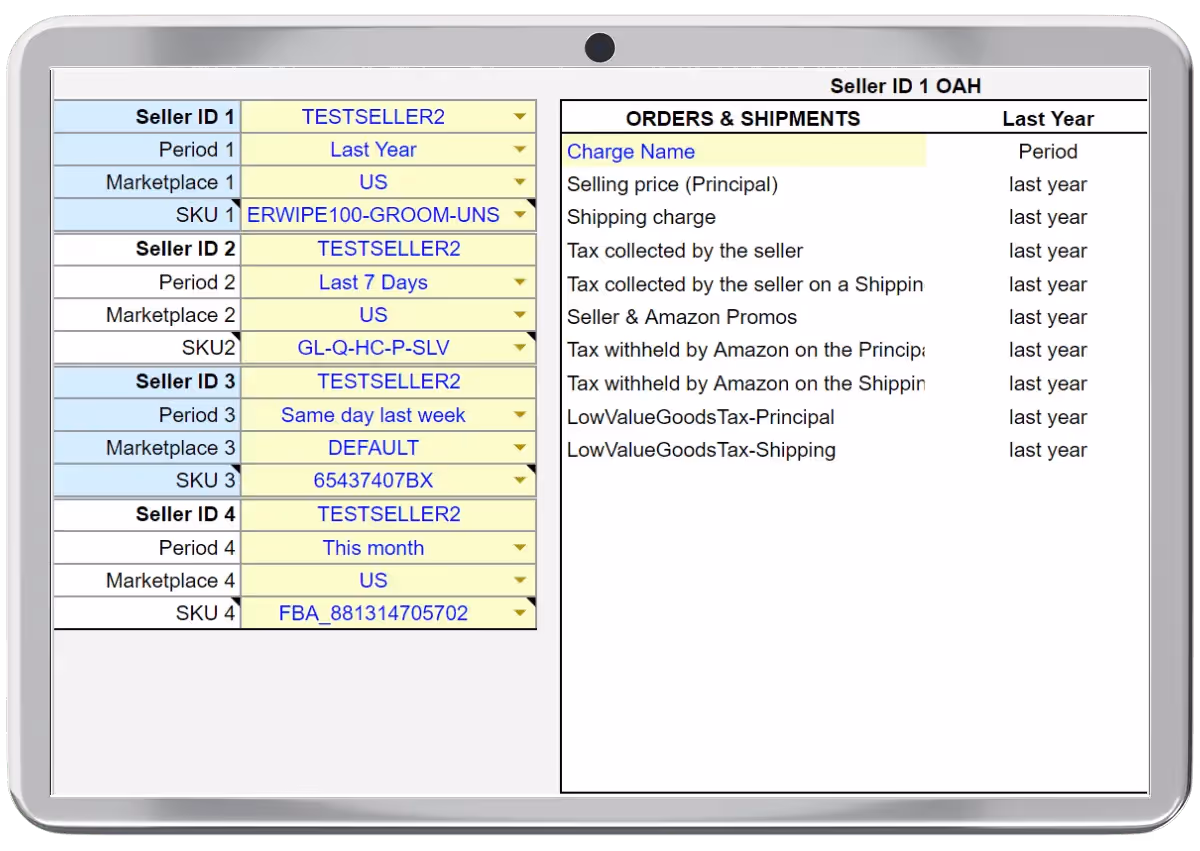The height and width of the screenshot is (851, 1200).
Task: Open the Period 1 dropdown arrow
Action: pos(519,150)
